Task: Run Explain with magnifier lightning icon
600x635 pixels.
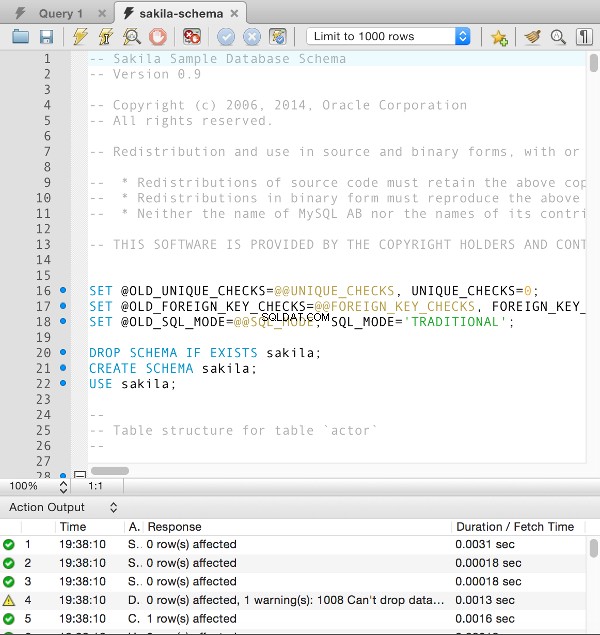Action: pos(132,37)
